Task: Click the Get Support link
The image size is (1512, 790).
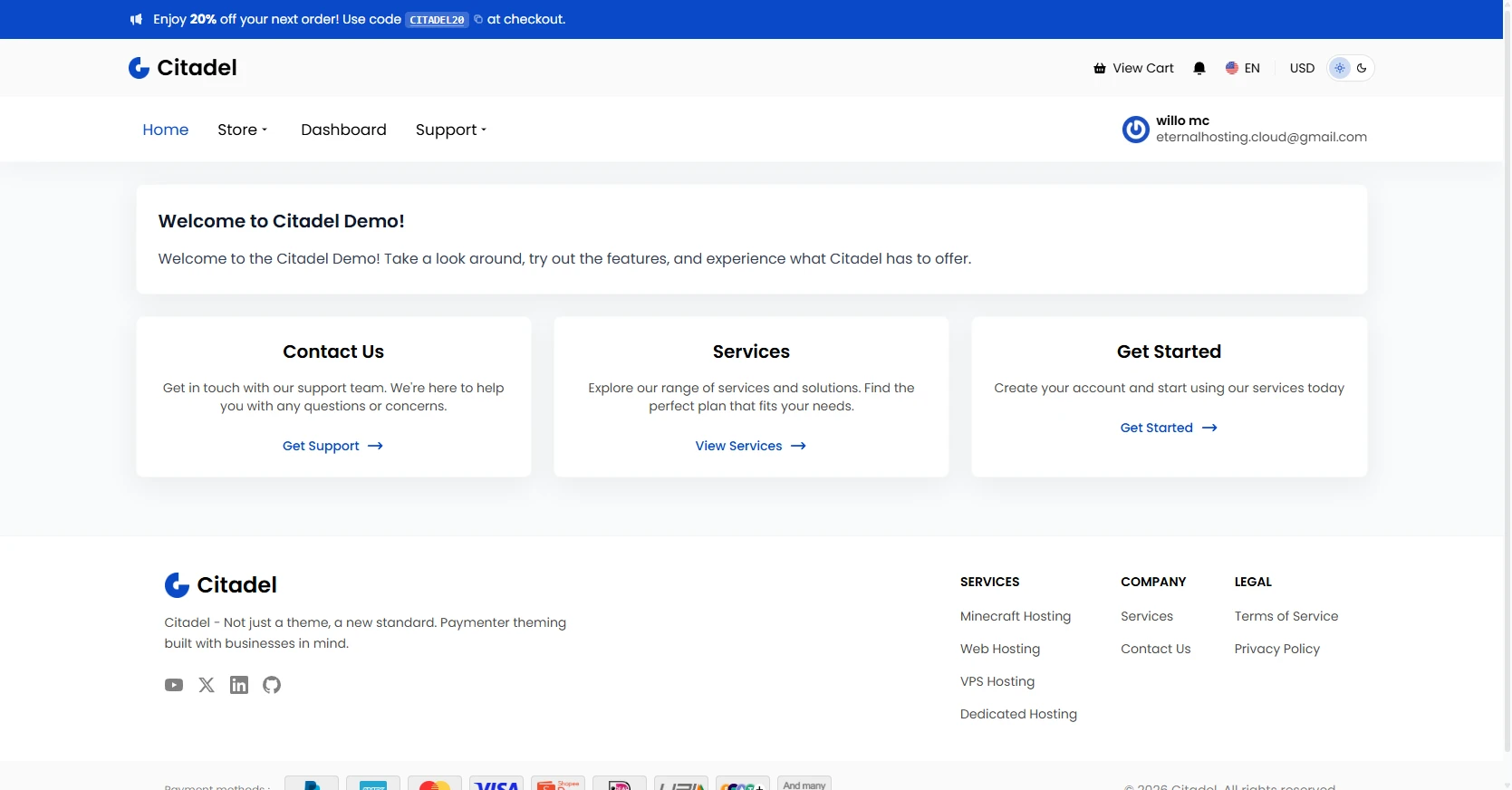Action: 332,446
